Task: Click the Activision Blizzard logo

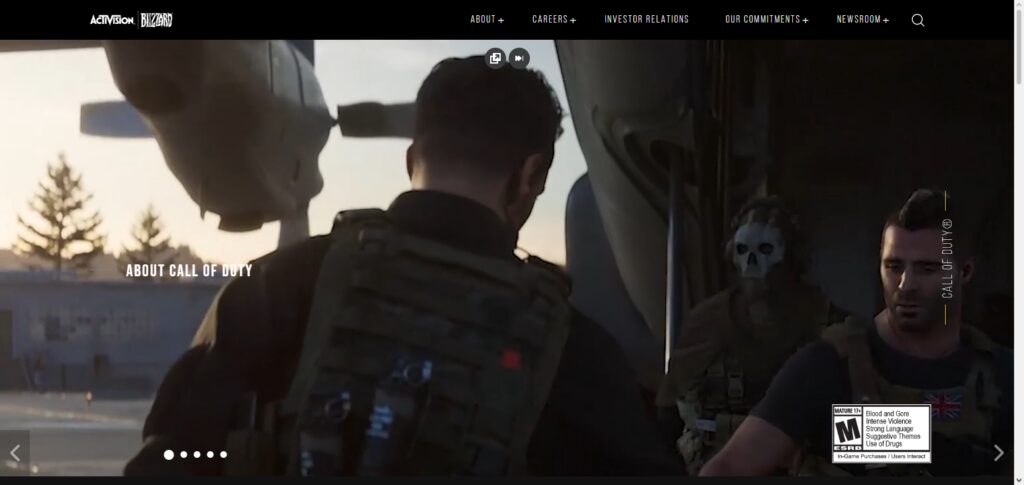Action: (131, 20)
